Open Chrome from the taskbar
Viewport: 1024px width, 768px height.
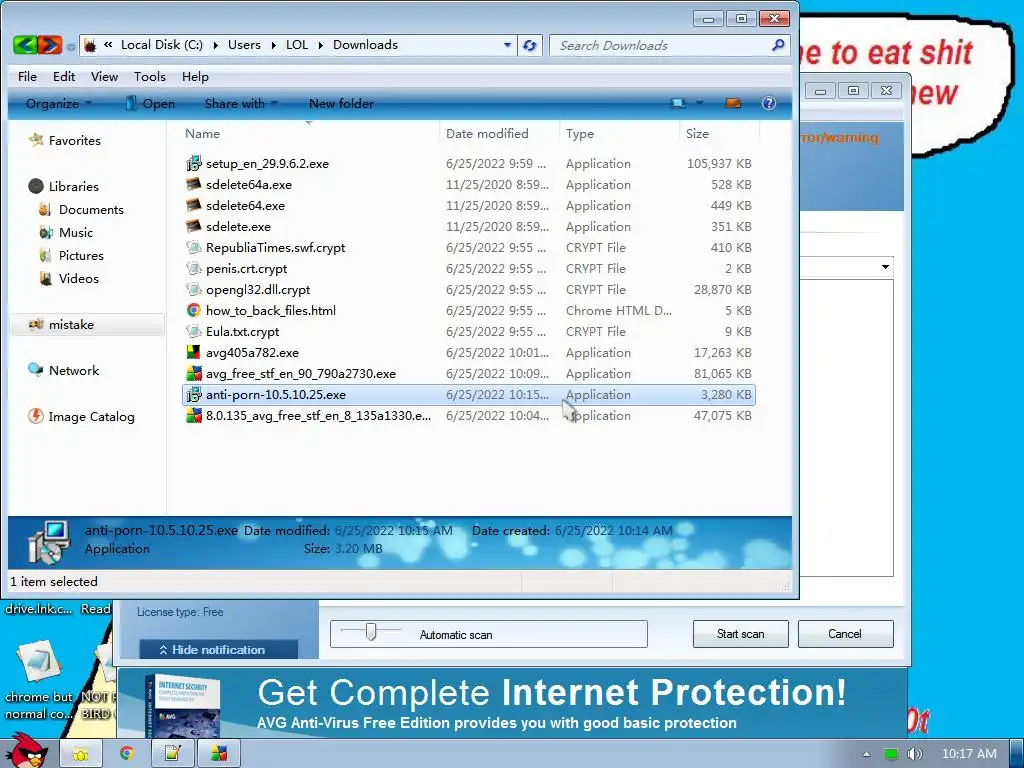127,753
